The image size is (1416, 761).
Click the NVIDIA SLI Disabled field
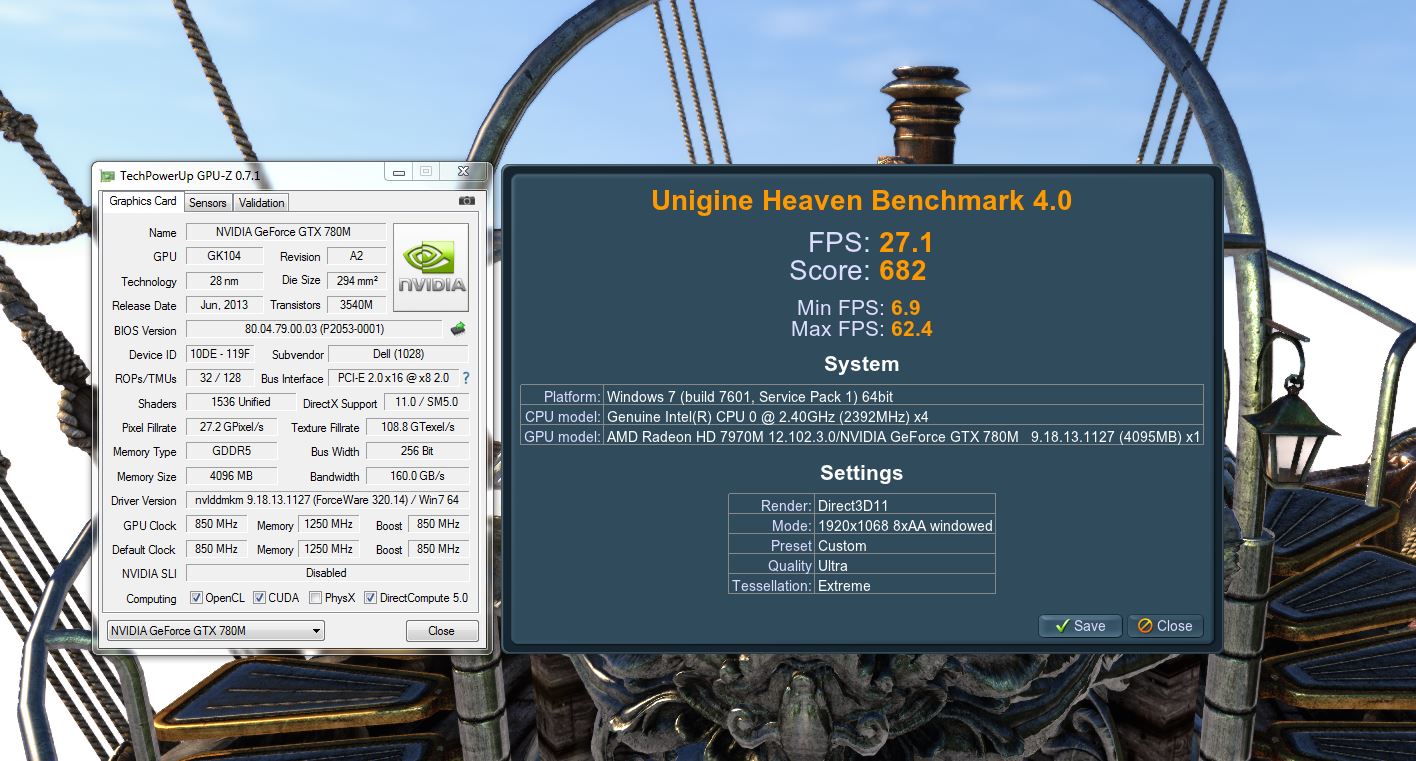click(327, 573)
